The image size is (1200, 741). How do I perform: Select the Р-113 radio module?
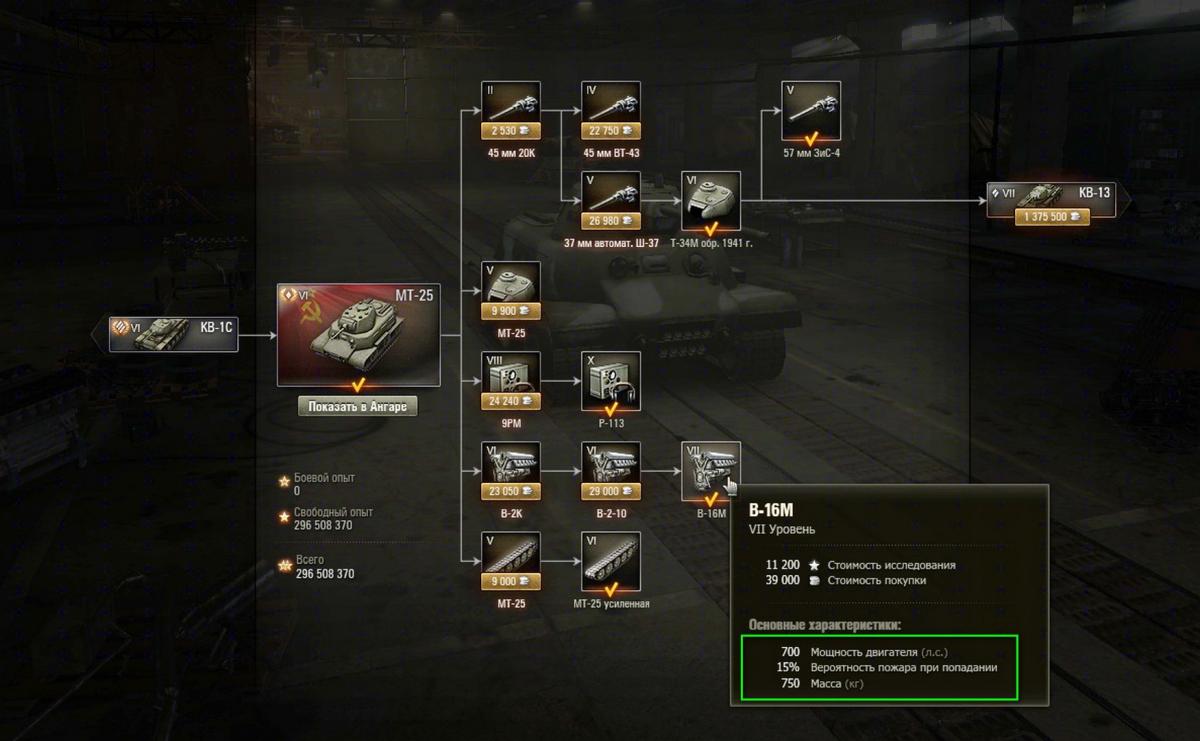click(611, 381)
